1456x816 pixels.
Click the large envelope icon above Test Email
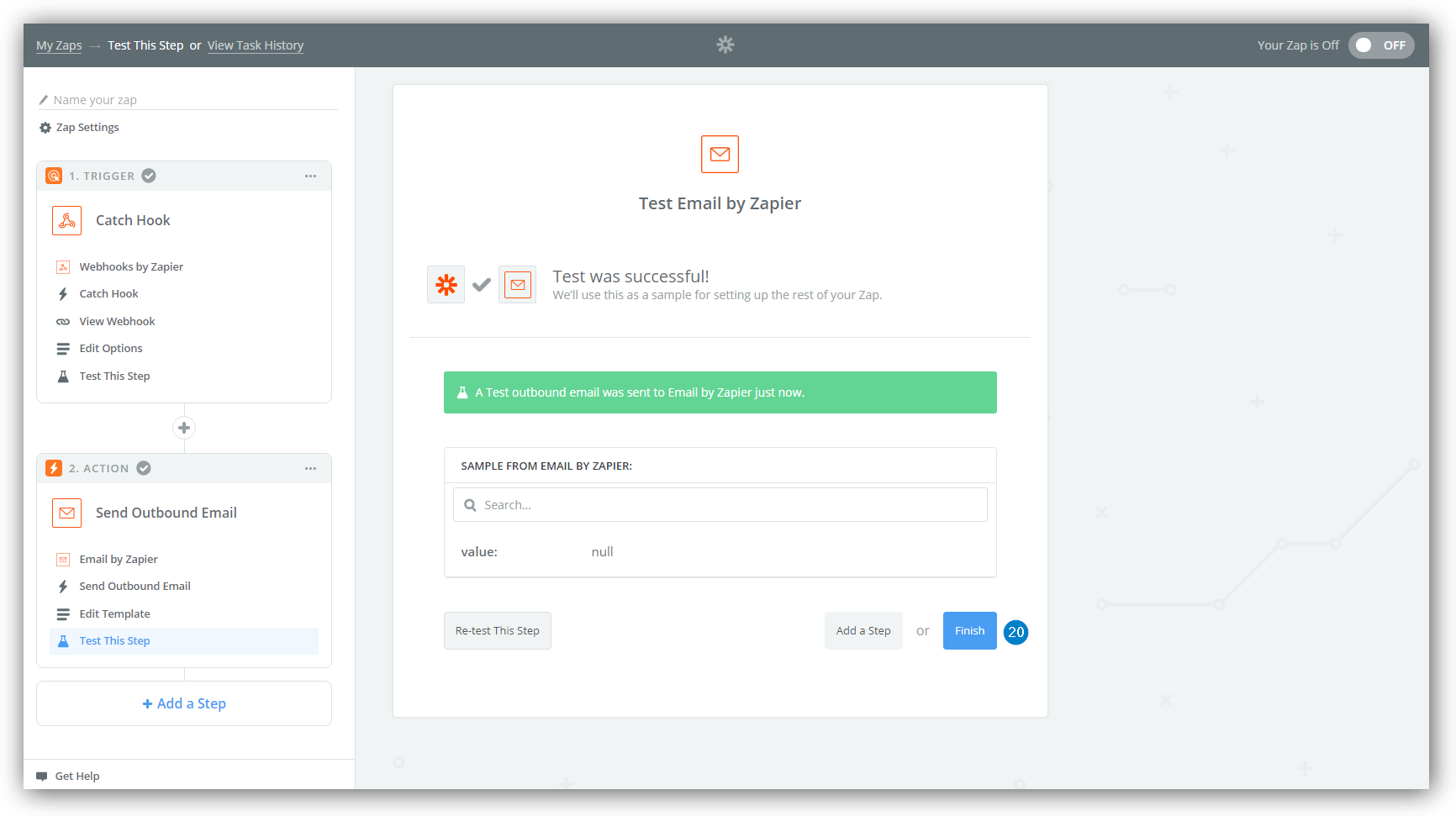coord(720,154)
